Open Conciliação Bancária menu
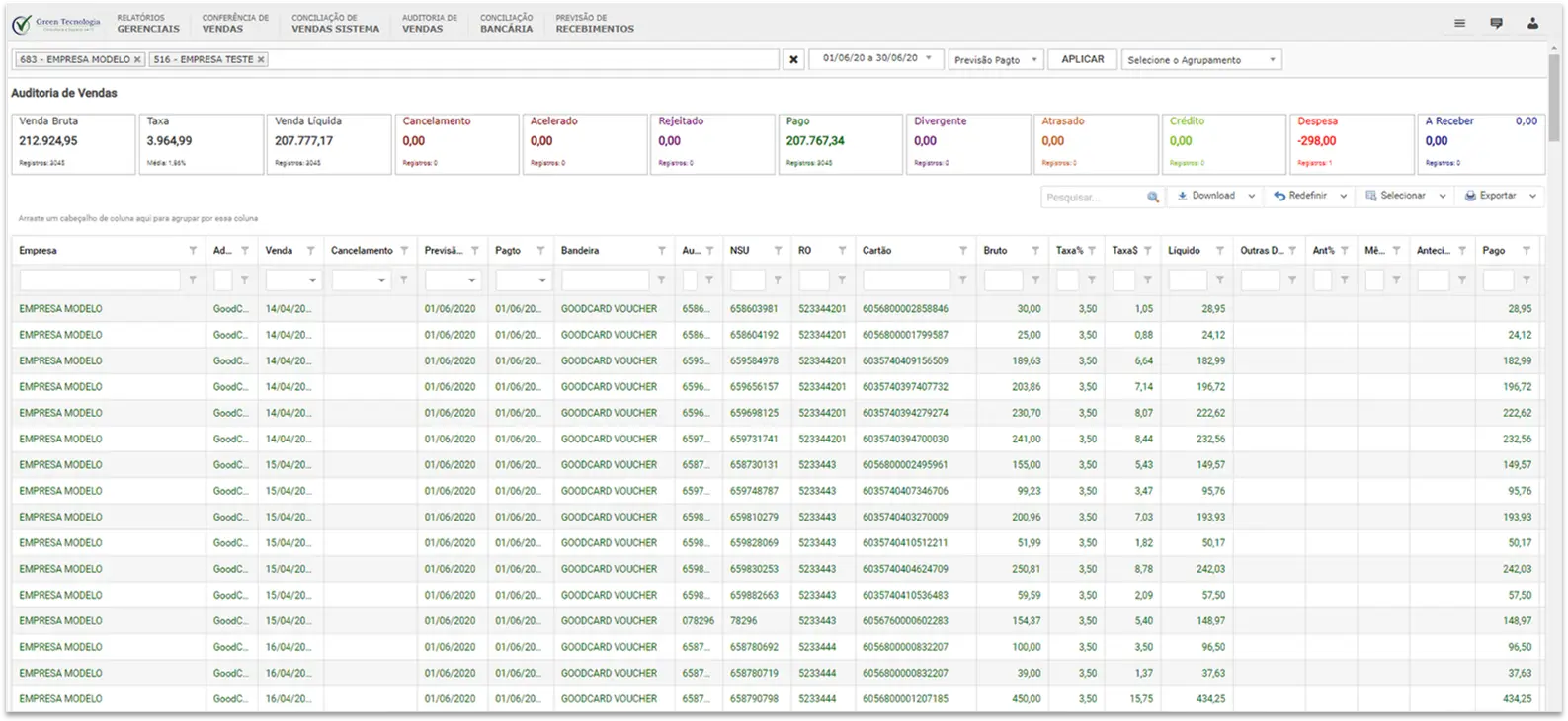The height and width of the screenshot is (721, 1568). pyautogui.click(x=507, y=23)
